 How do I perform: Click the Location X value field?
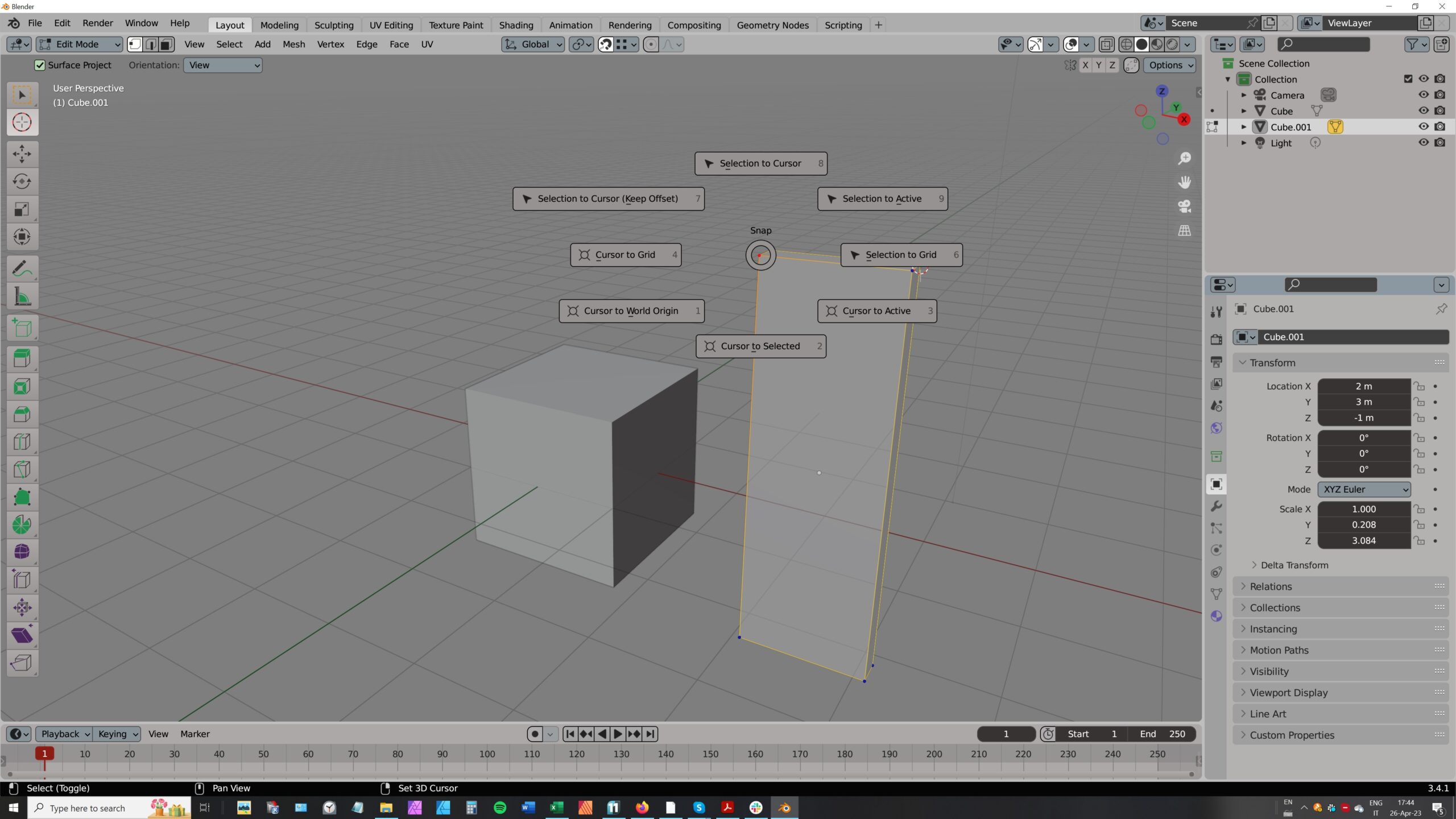tap(1363, 386)
